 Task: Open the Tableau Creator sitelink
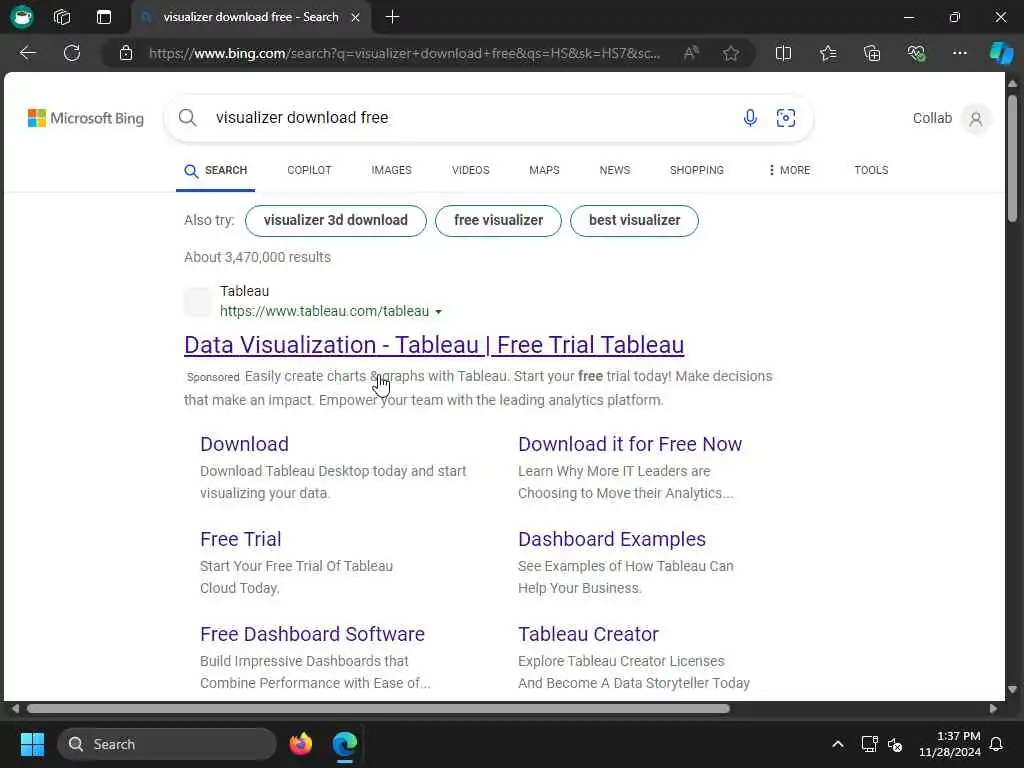click(x=588, y=634)
